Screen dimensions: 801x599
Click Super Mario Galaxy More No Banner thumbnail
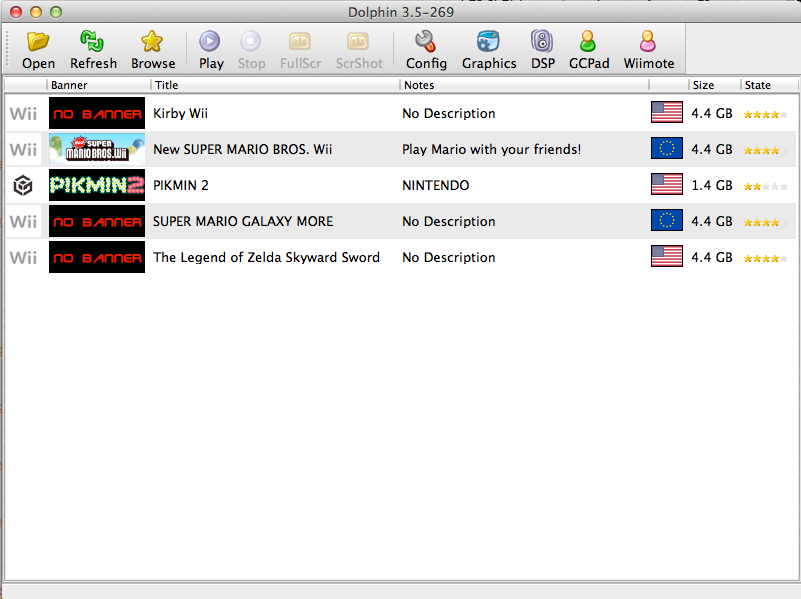click(x=97, y=221)
